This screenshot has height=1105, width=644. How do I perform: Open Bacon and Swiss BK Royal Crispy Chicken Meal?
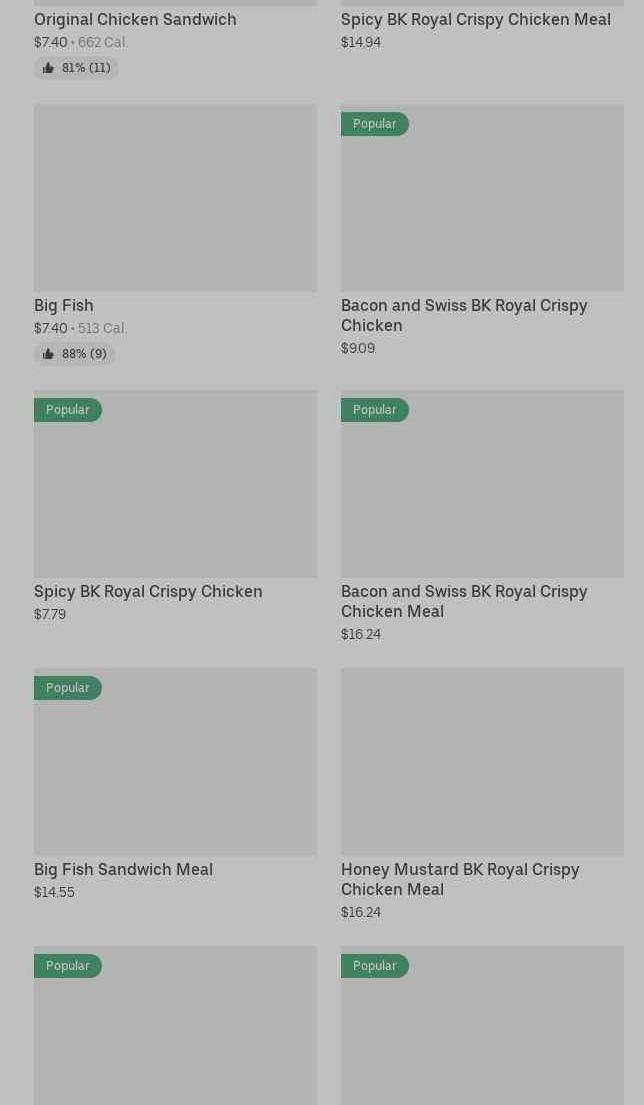(464, 601)
